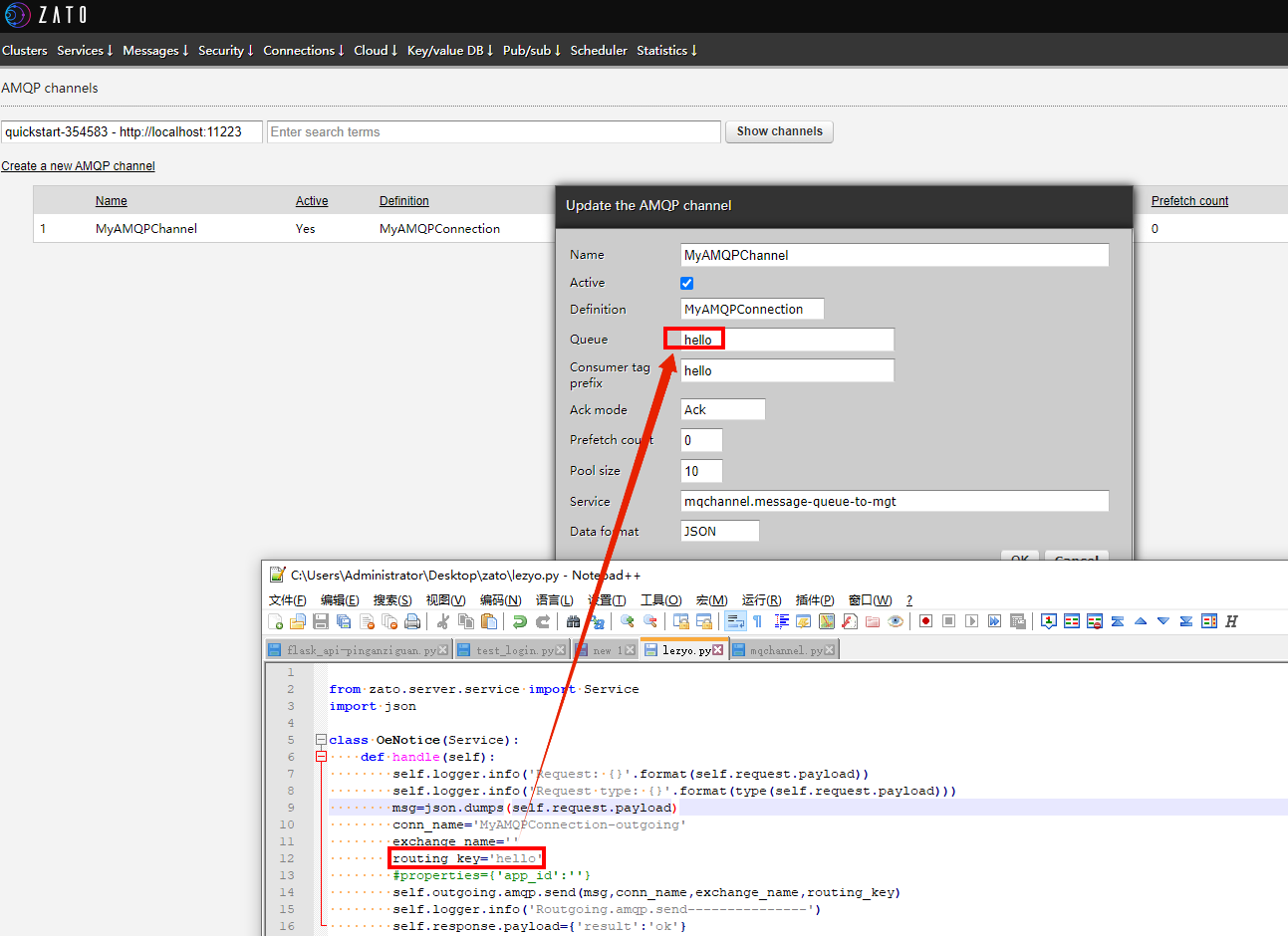Click the Zato logo at top left
The height and width of the screenshot is (936, 1288).
[47, 15]
